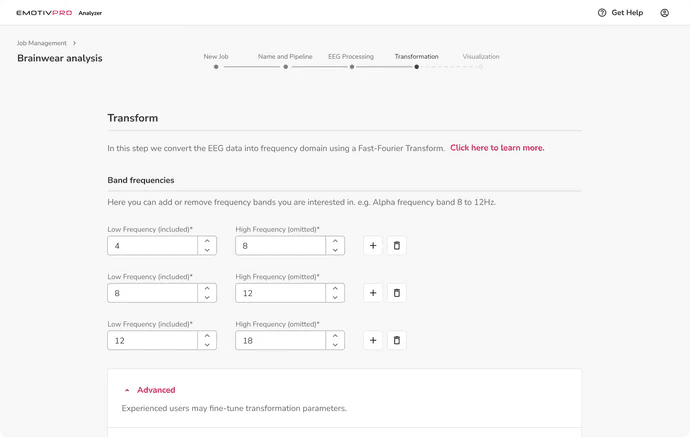Open the Click here to learn more link
This screenshot has width=690, height=438.
497,148
